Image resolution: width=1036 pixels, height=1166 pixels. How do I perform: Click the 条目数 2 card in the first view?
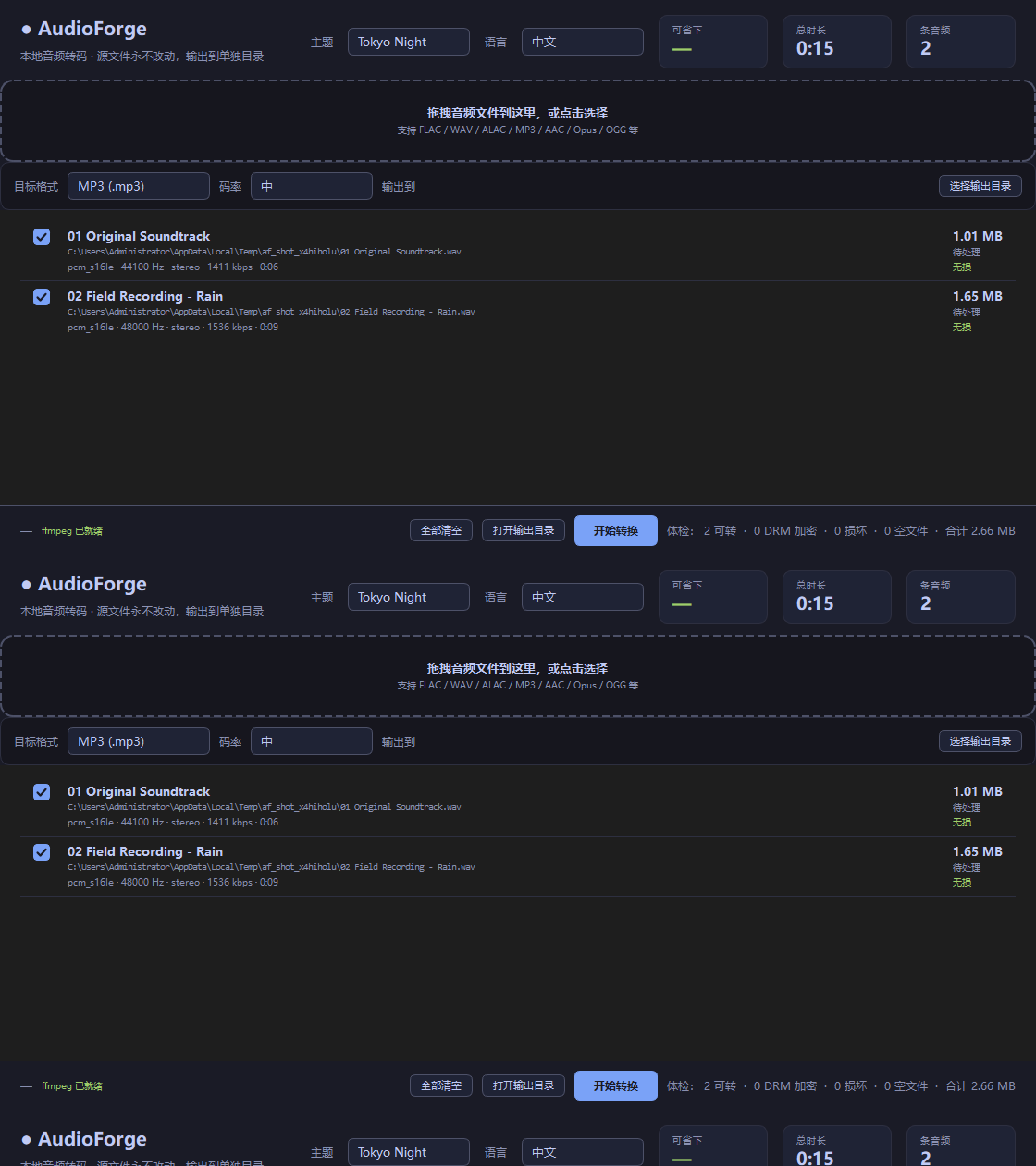pos(961,42)
